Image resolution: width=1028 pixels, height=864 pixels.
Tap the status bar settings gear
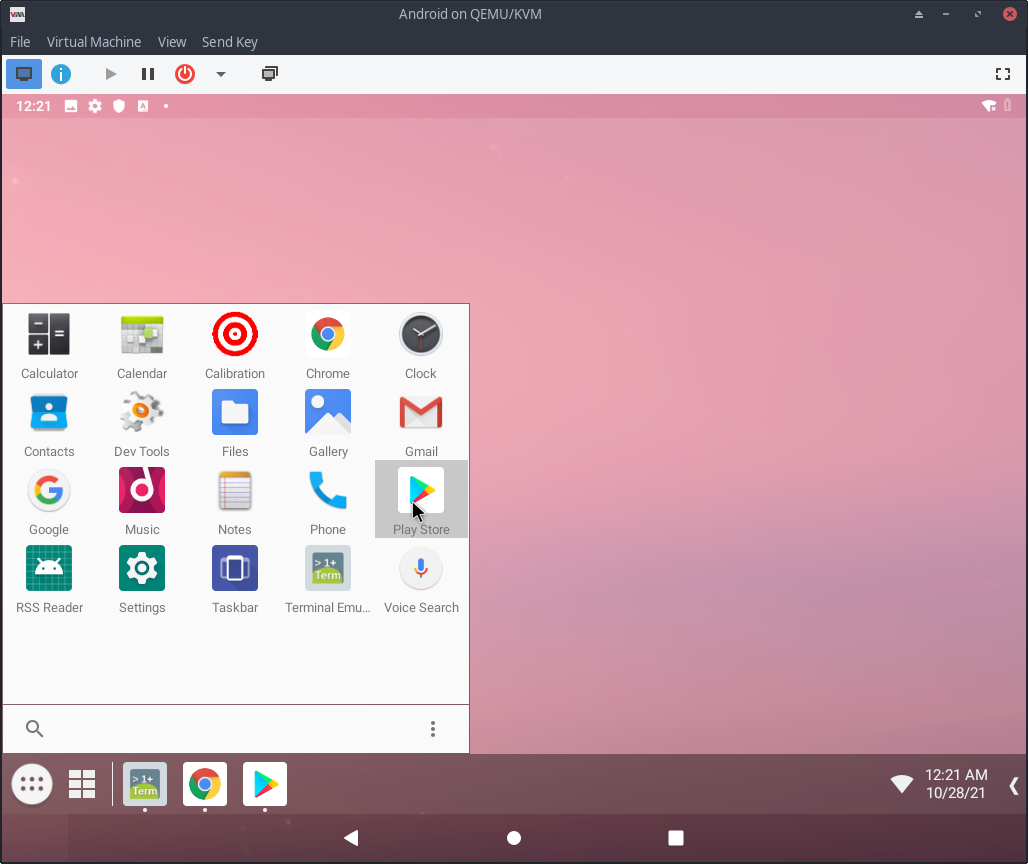point(95,106)
